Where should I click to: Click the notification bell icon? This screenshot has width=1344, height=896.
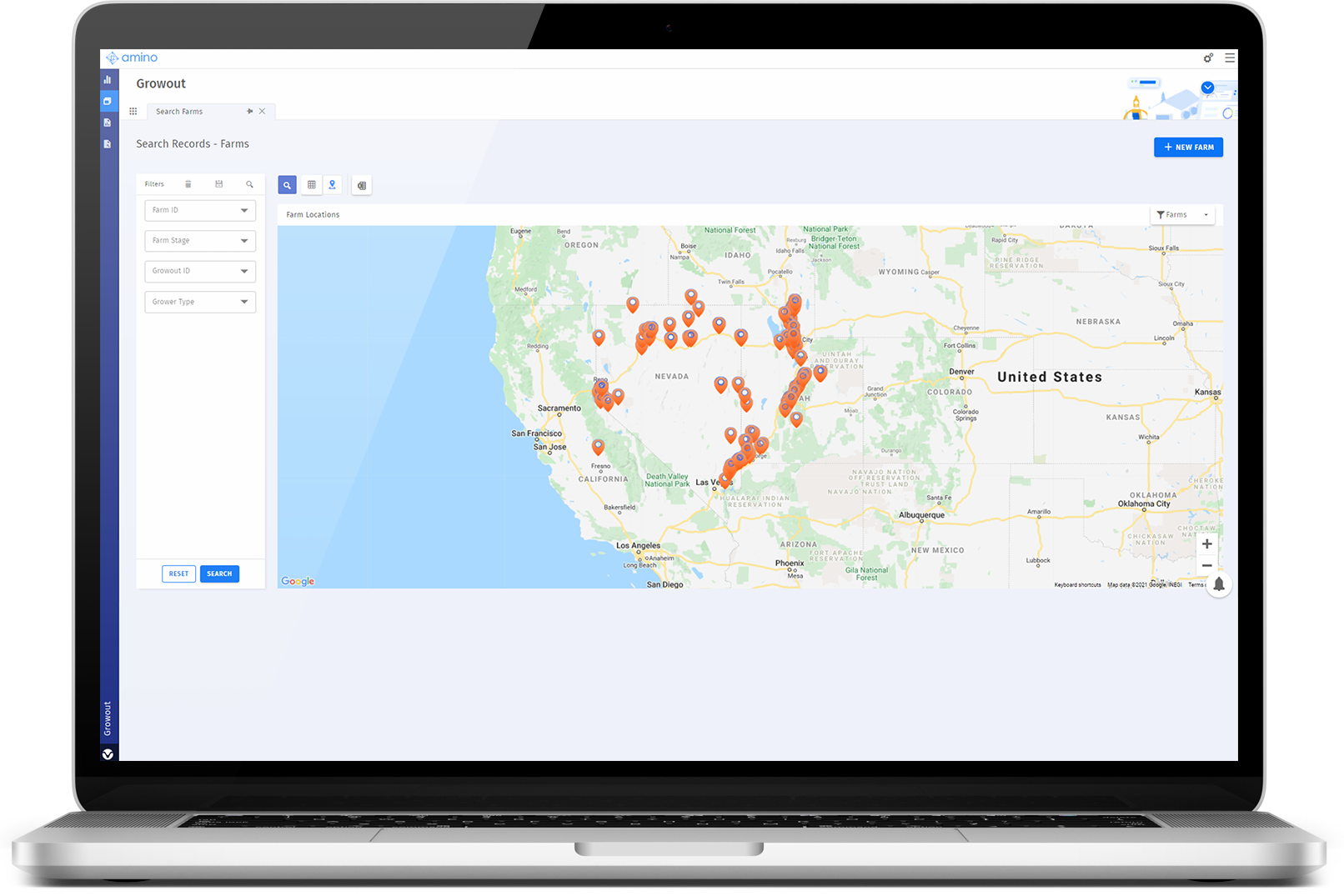1219,584
